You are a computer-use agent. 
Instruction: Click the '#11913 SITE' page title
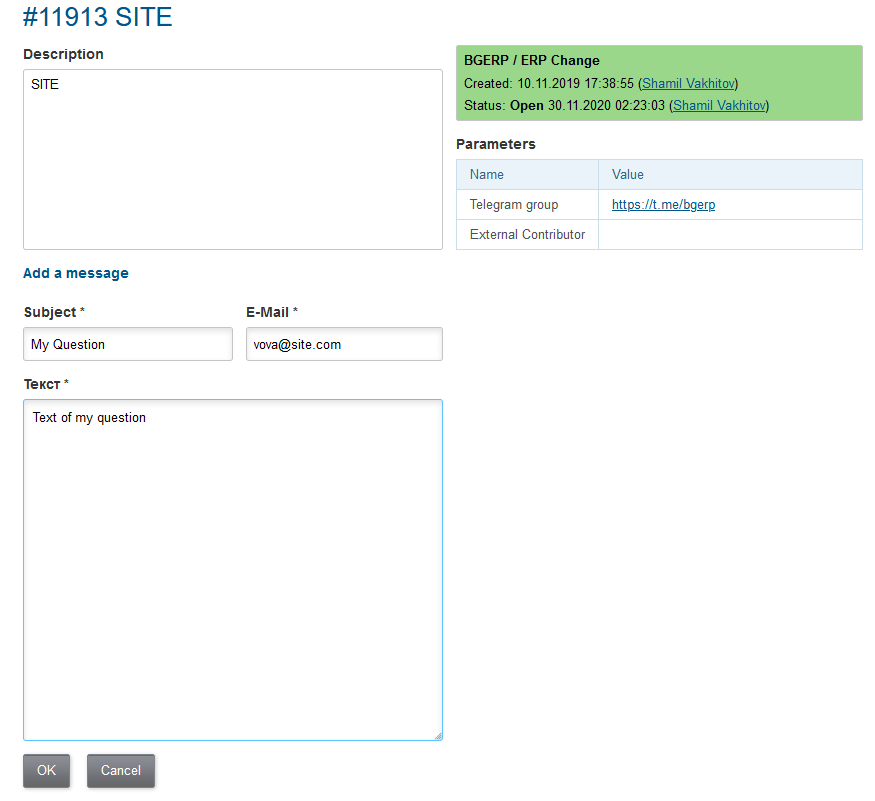point(98,17)
